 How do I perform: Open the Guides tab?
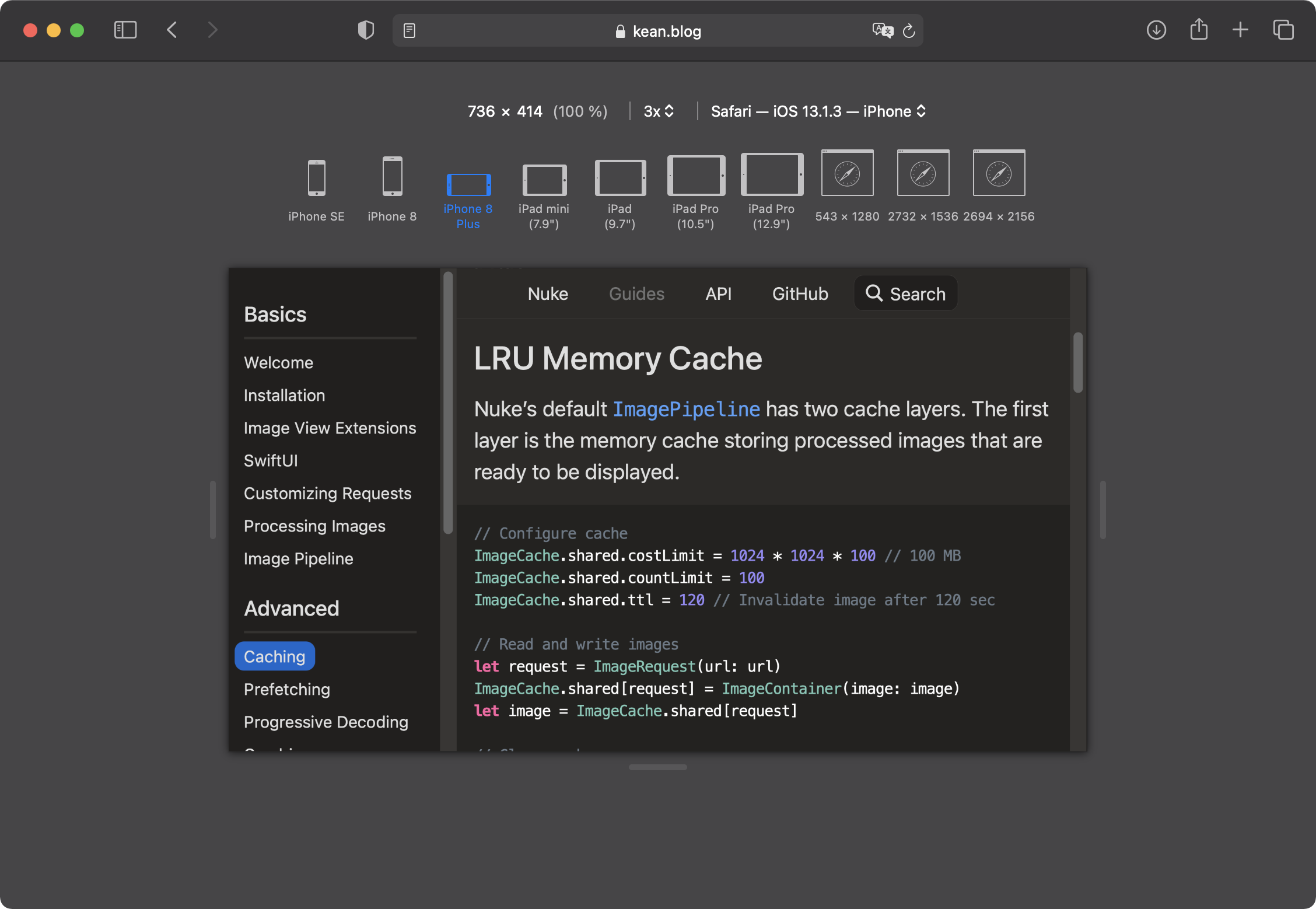636,293
